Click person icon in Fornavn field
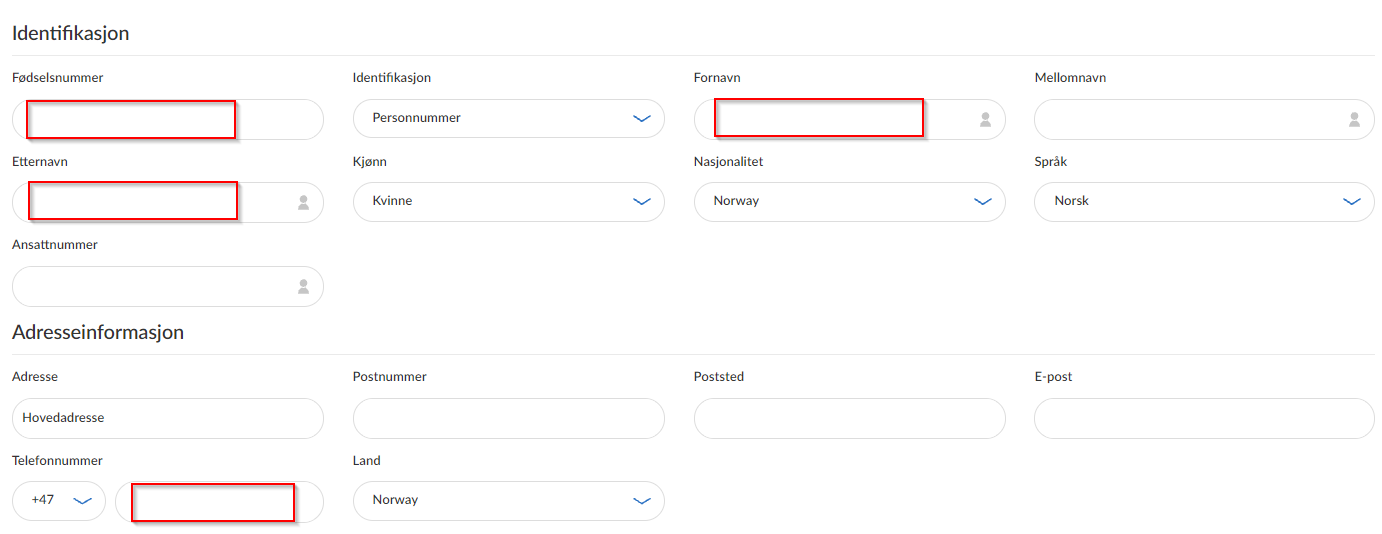The image size is (1382, 534). [x=985, y=119]
